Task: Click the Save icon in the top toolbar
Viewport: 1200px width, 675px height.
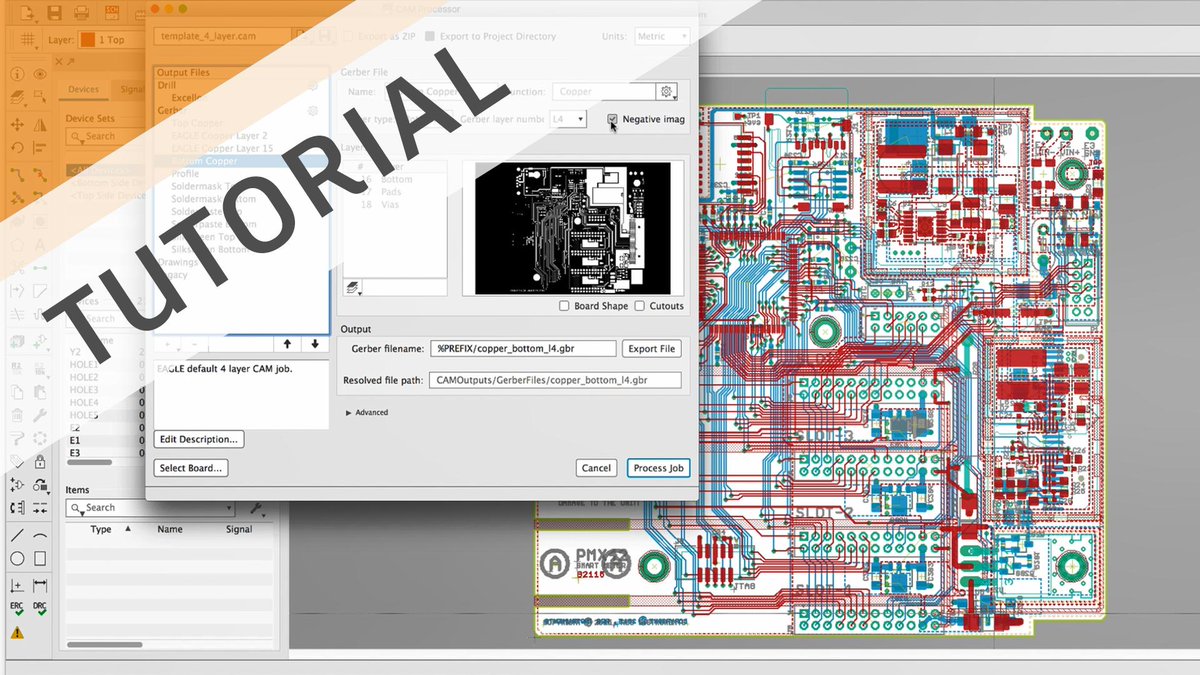Action: click(54, 13)
